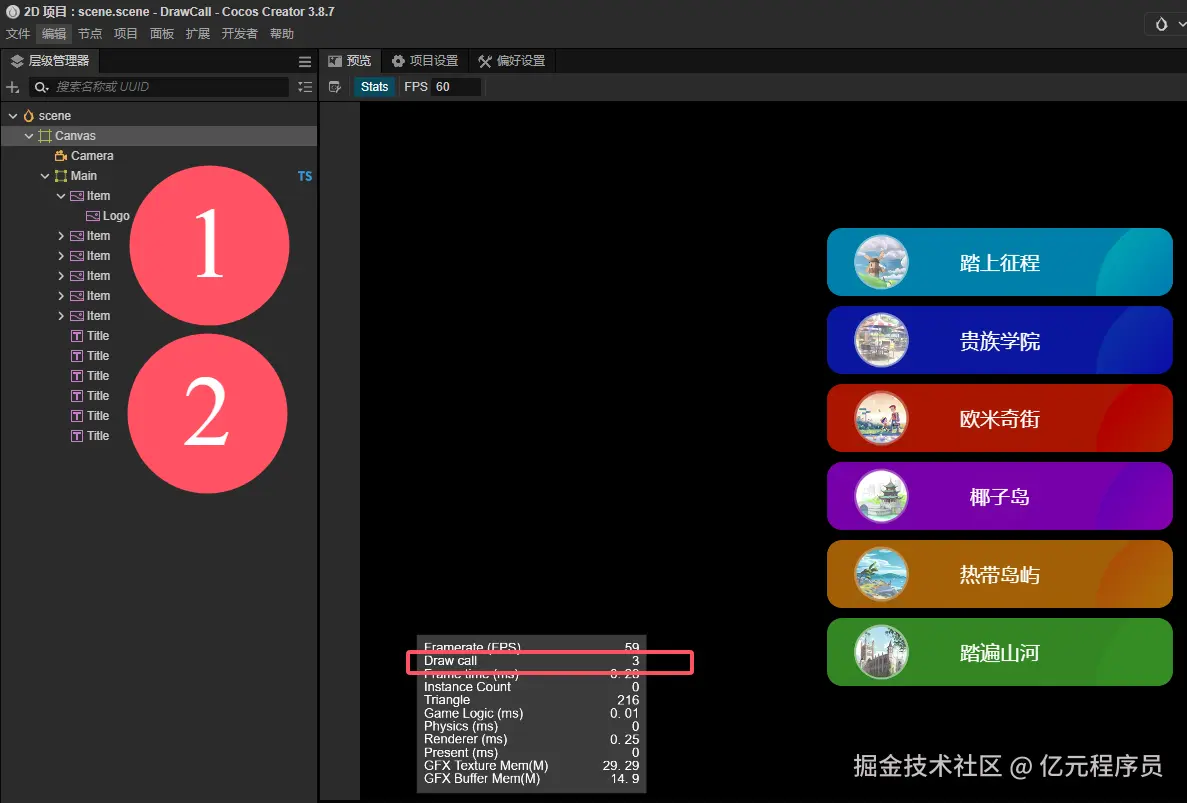
Task: Click the scene flame icon in hierarchy
Action: [x=29, y=116]
